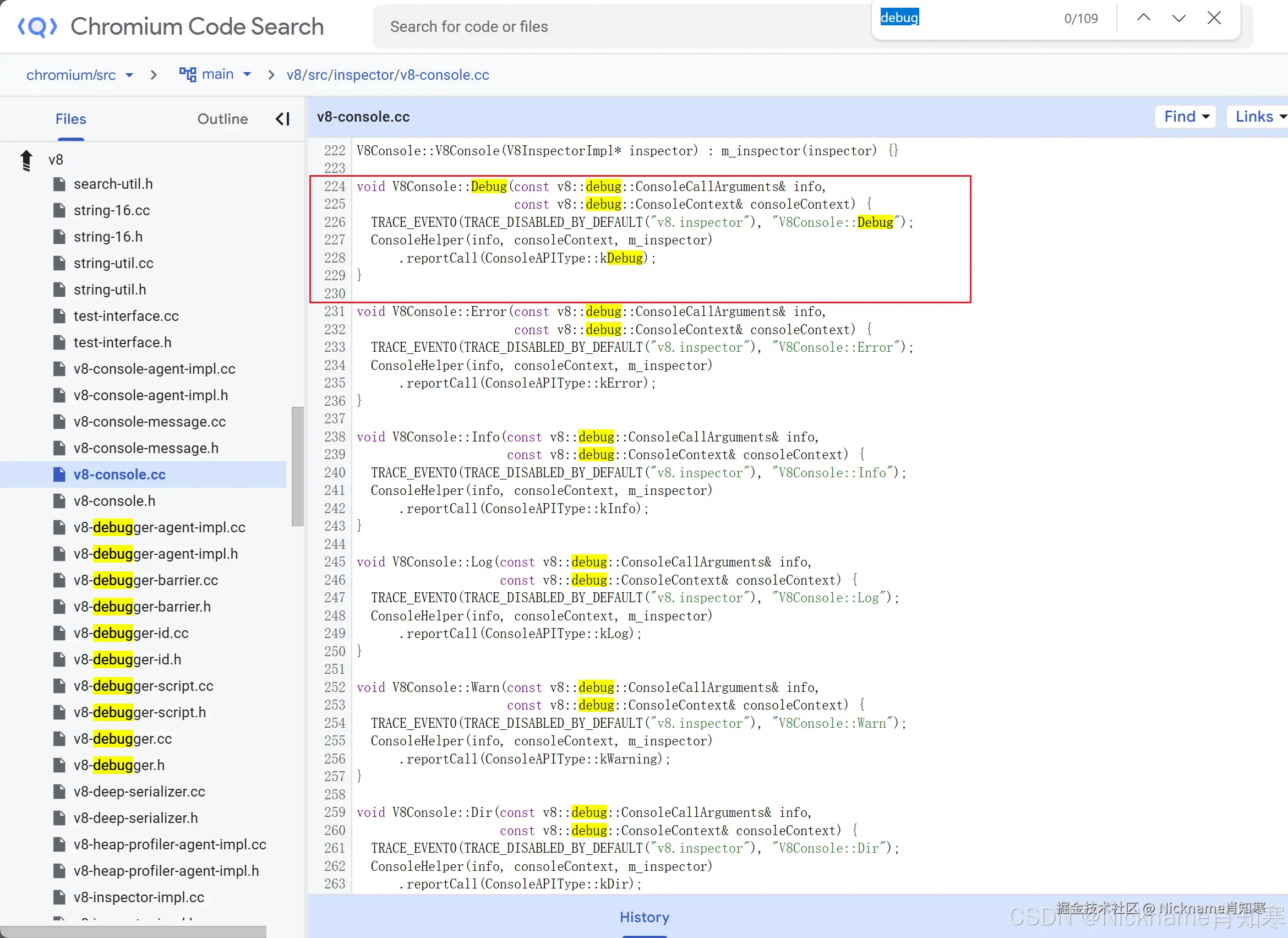Viewport: 1288px width, 938px height.
Task: Expand the Find dropdown menu
Action: (1185, 116)
